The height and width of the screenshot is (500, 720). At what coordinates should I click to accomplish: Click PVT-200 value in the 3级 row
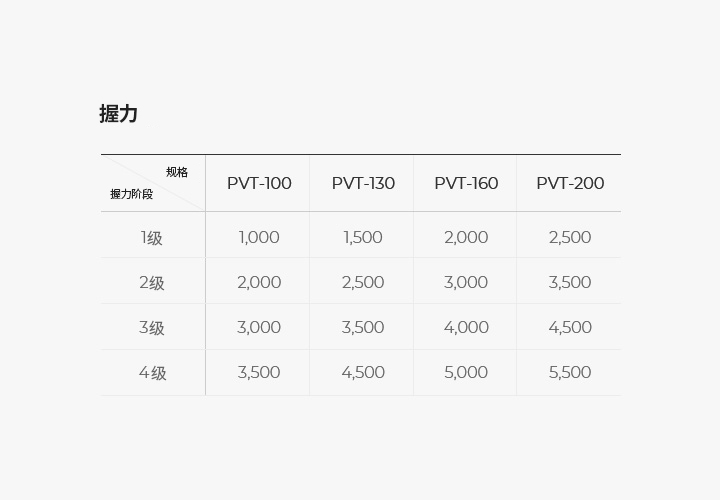coord(570,327)
